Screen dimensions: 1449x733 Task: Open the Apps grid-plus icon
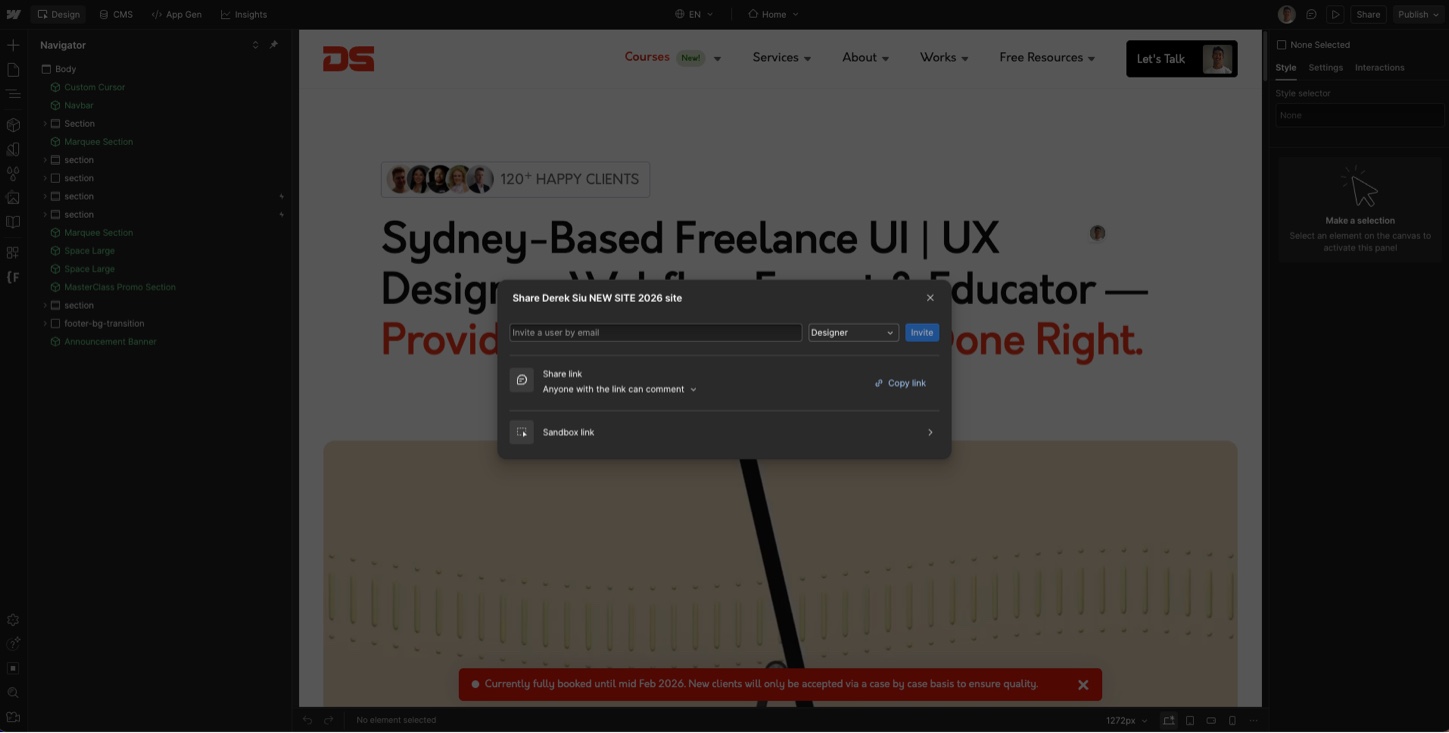13,253
